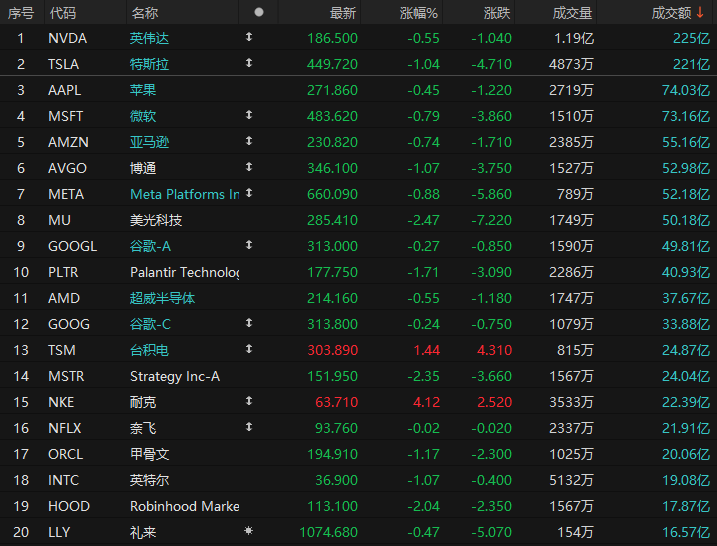Select the 甲骨文 stock name
The image size is (717, 546).
tap(150, 455)
